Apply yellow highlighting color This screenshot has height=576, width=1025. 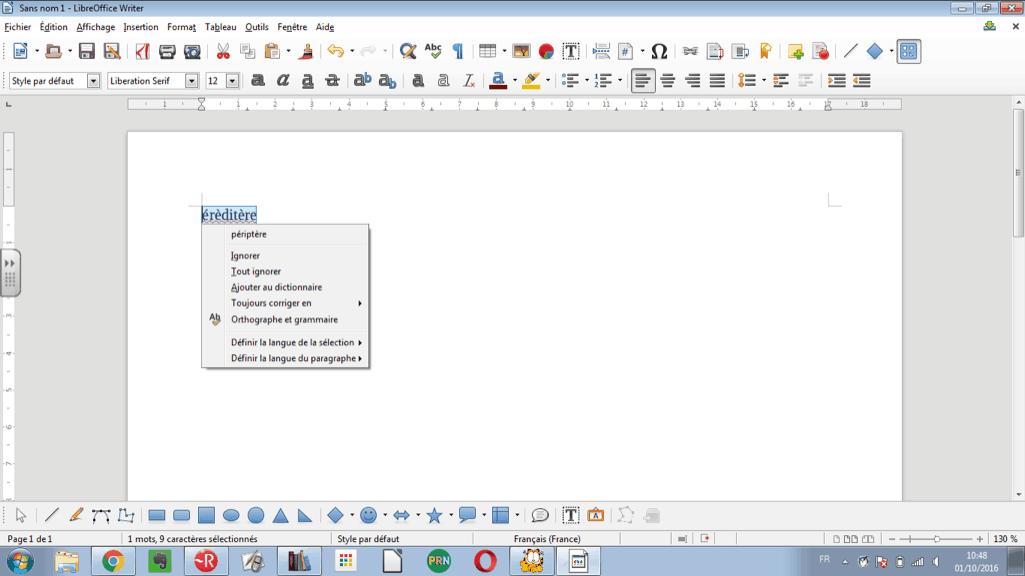[531, 80]
